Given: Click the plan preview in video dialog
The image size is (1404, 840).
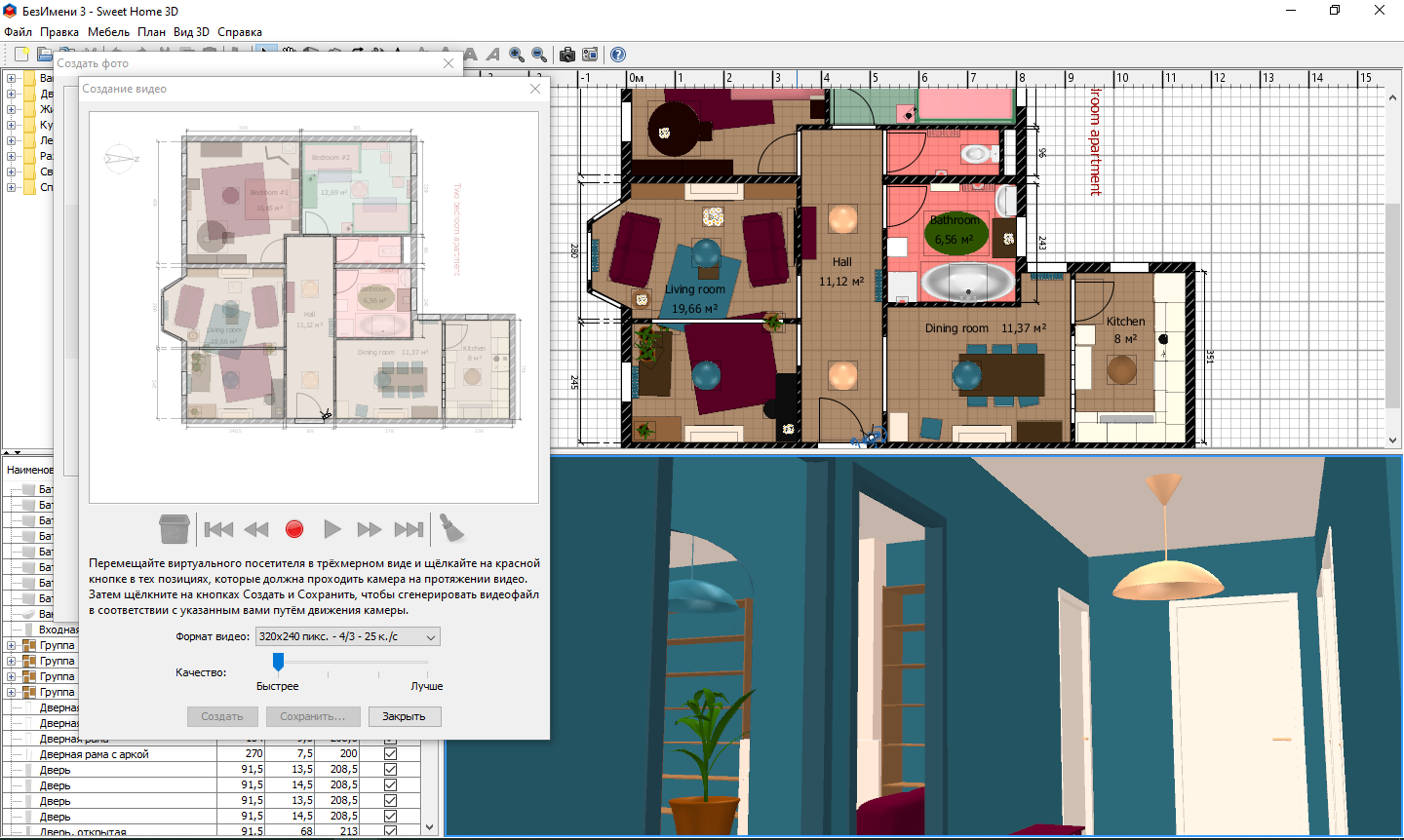Looking at the screenshot, I should (x=313, y=307).
